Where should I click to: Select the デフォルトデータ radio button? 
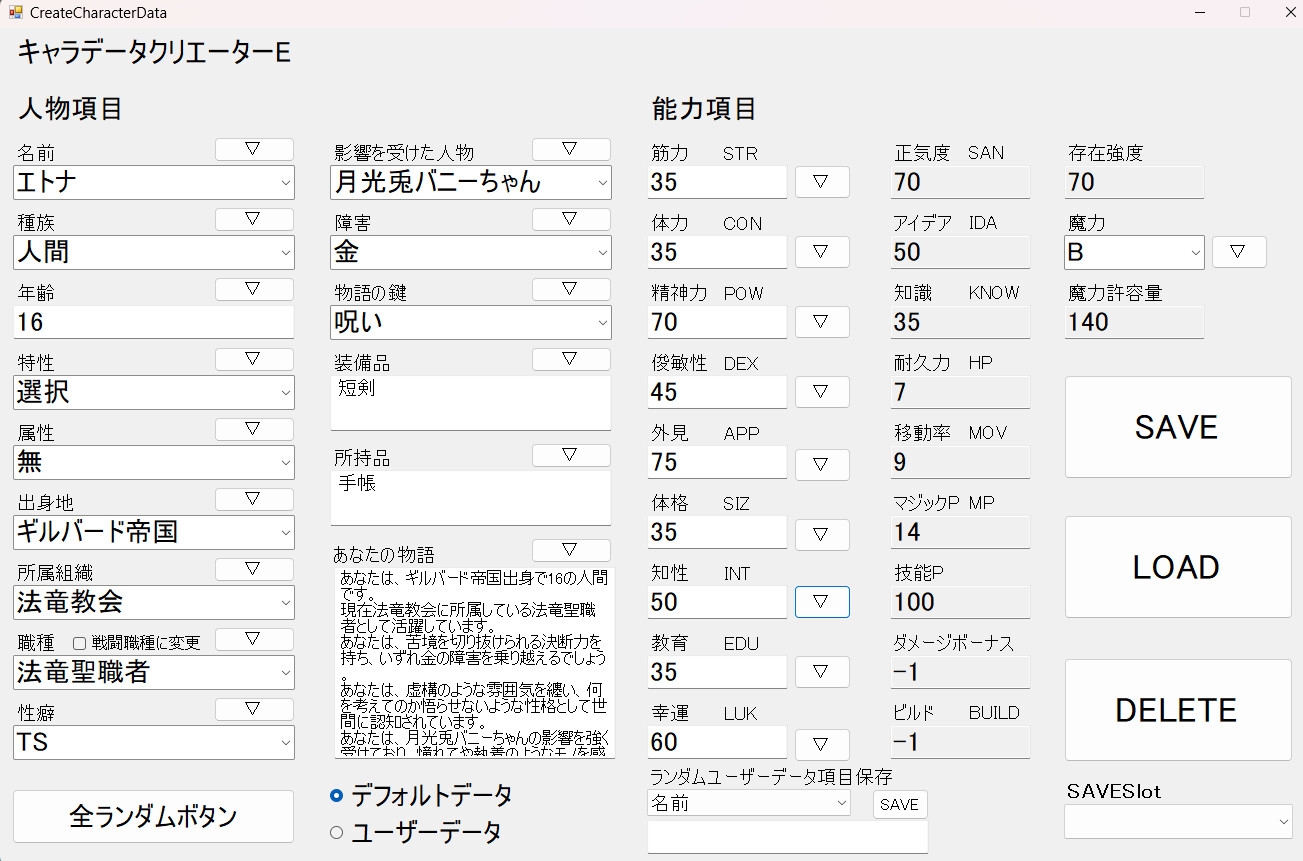[x=337, y=796]
